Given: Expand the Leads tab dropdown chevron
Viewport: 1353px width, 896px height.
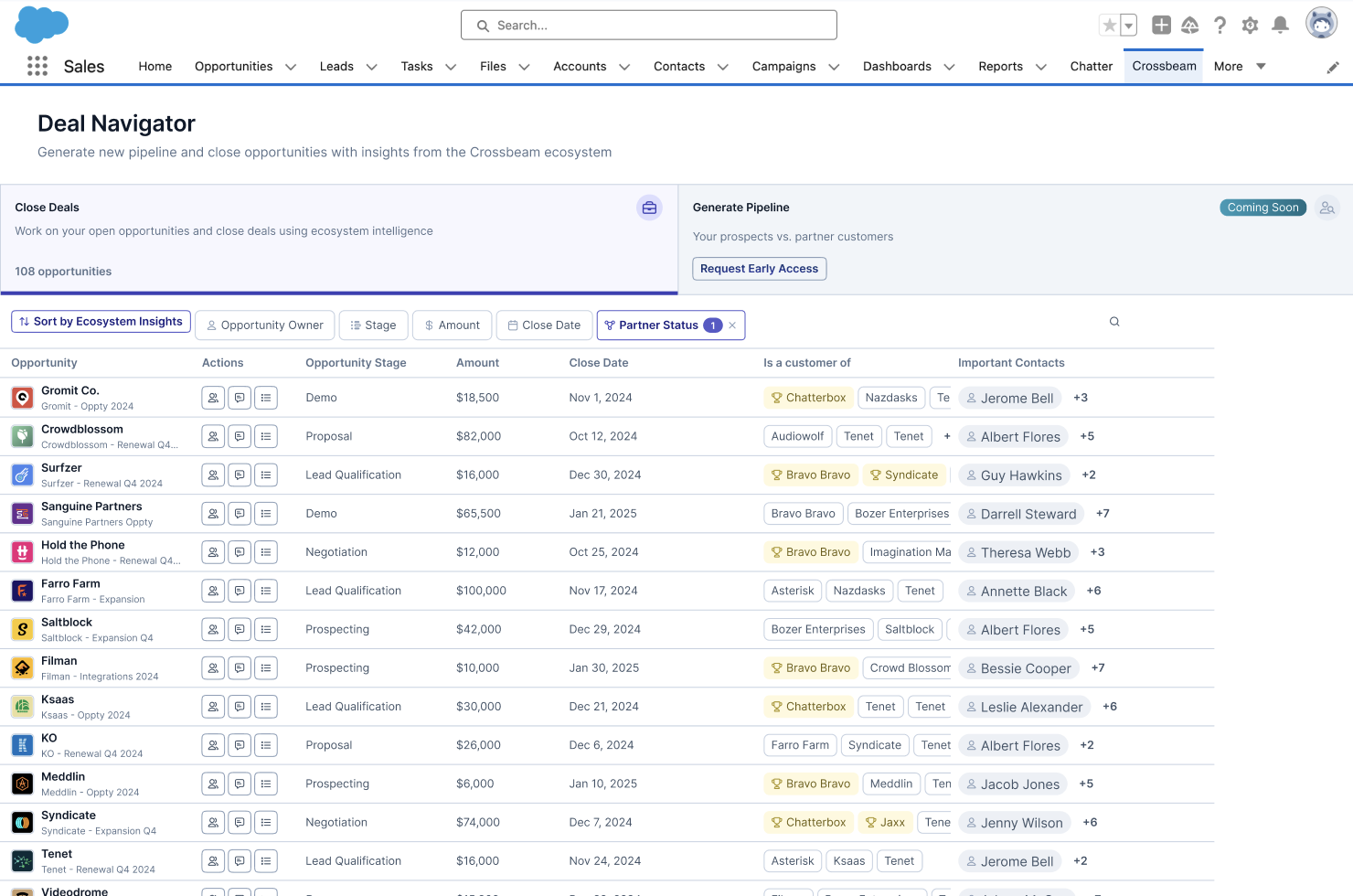Looking at the screenshot, I should point(371,67).
